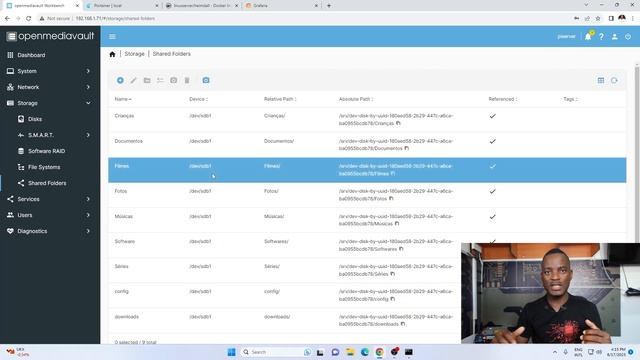Sort table by Referenced column header
The width and height of the screenshot is (640, 360).
click(x=503, y=99)
